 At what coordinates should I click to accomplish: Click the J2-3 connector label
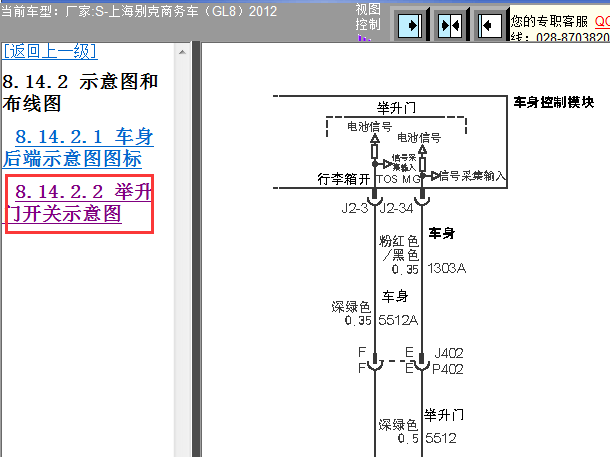(355, 208)
